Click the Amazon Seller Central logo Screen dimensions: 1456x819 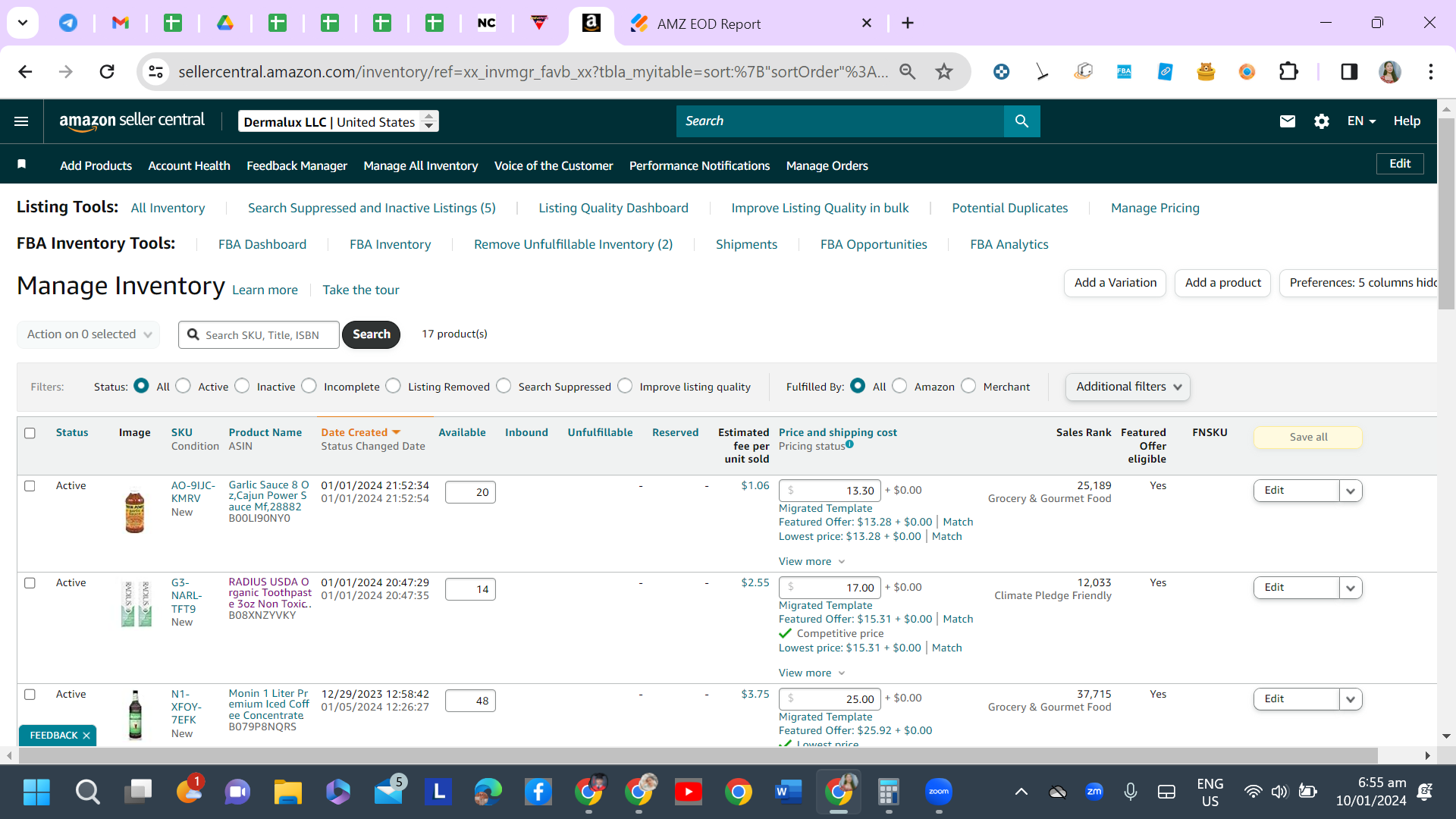click(132, 121)
